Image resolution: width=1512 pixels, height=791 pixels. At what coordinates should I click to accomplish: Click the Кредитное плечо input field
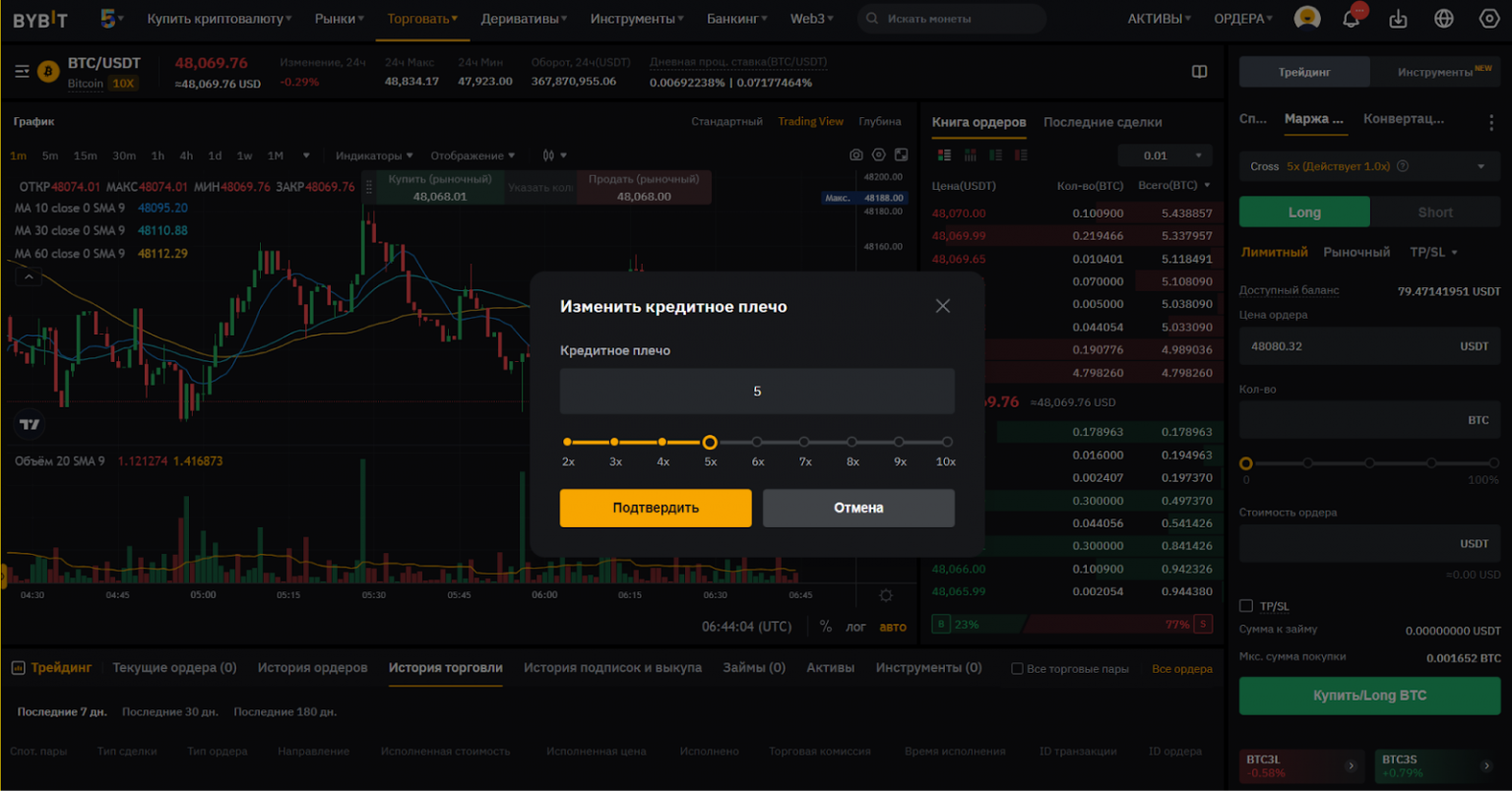[757, 392]
